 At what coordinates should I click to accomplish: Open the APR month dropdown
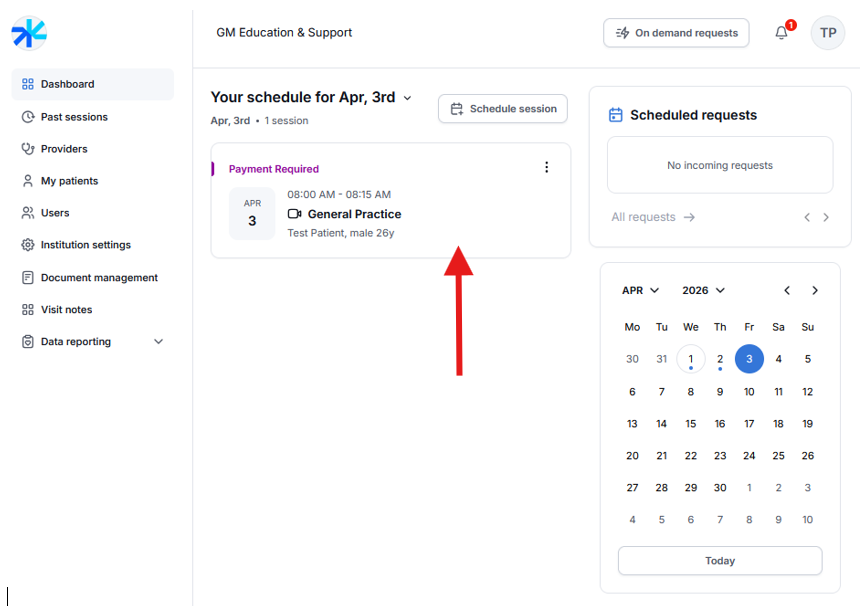pyautogui.click(x=641, y=291)
